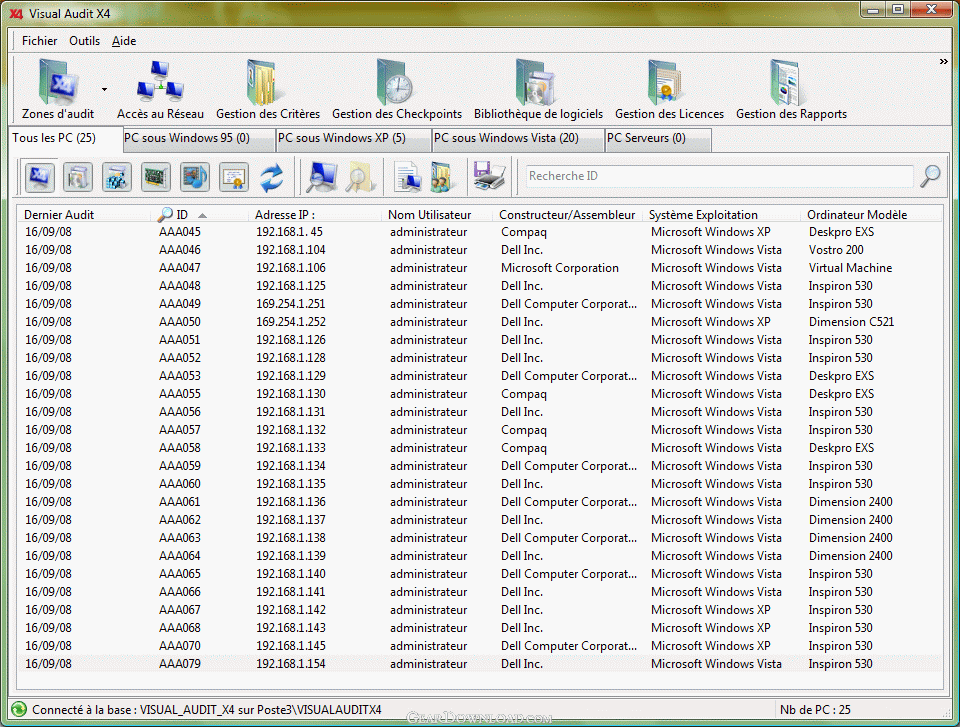This screenshot has height=727, width=960.
Task: Select IP address 192.168.1.104
Action: coord(291,250)
